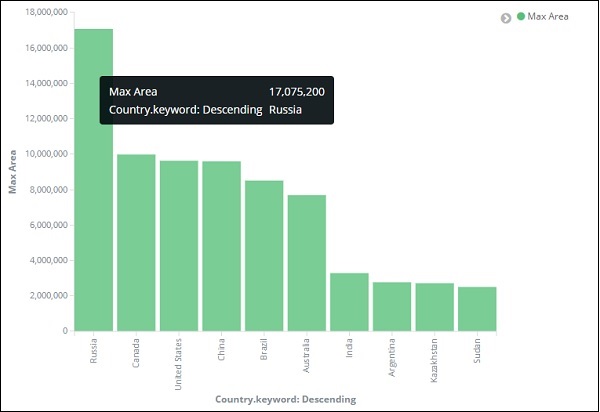The width and height of the screenshot is (600, 412).
Task: Select the Australia bar
Action: tap(307, 263)
